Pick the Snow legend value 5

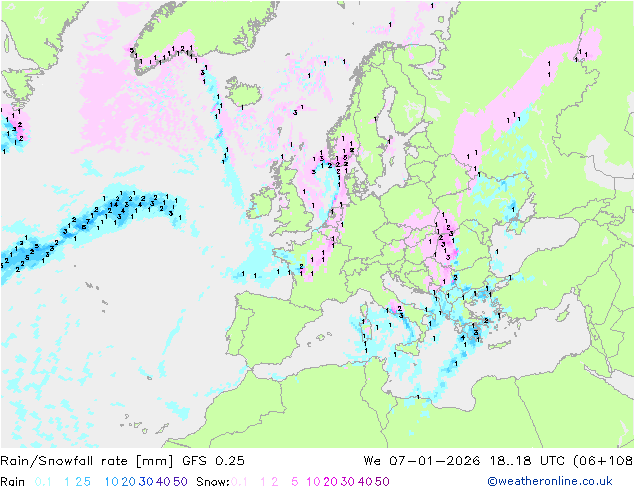(x=295, y=482)
